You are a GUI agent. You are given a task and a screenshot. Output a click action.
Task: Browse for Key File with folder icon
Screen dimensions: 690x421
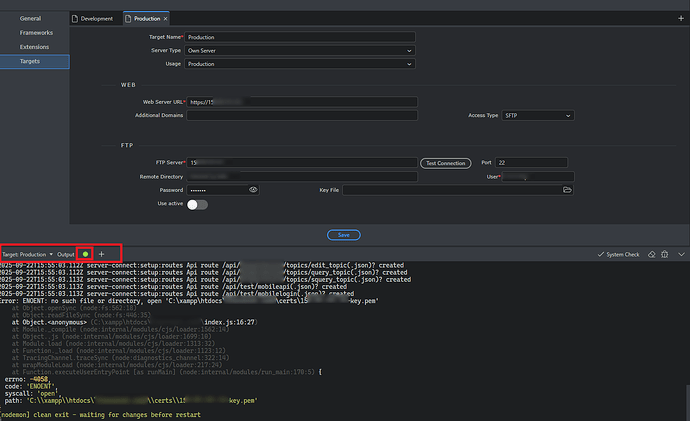(x=567, y=189)
